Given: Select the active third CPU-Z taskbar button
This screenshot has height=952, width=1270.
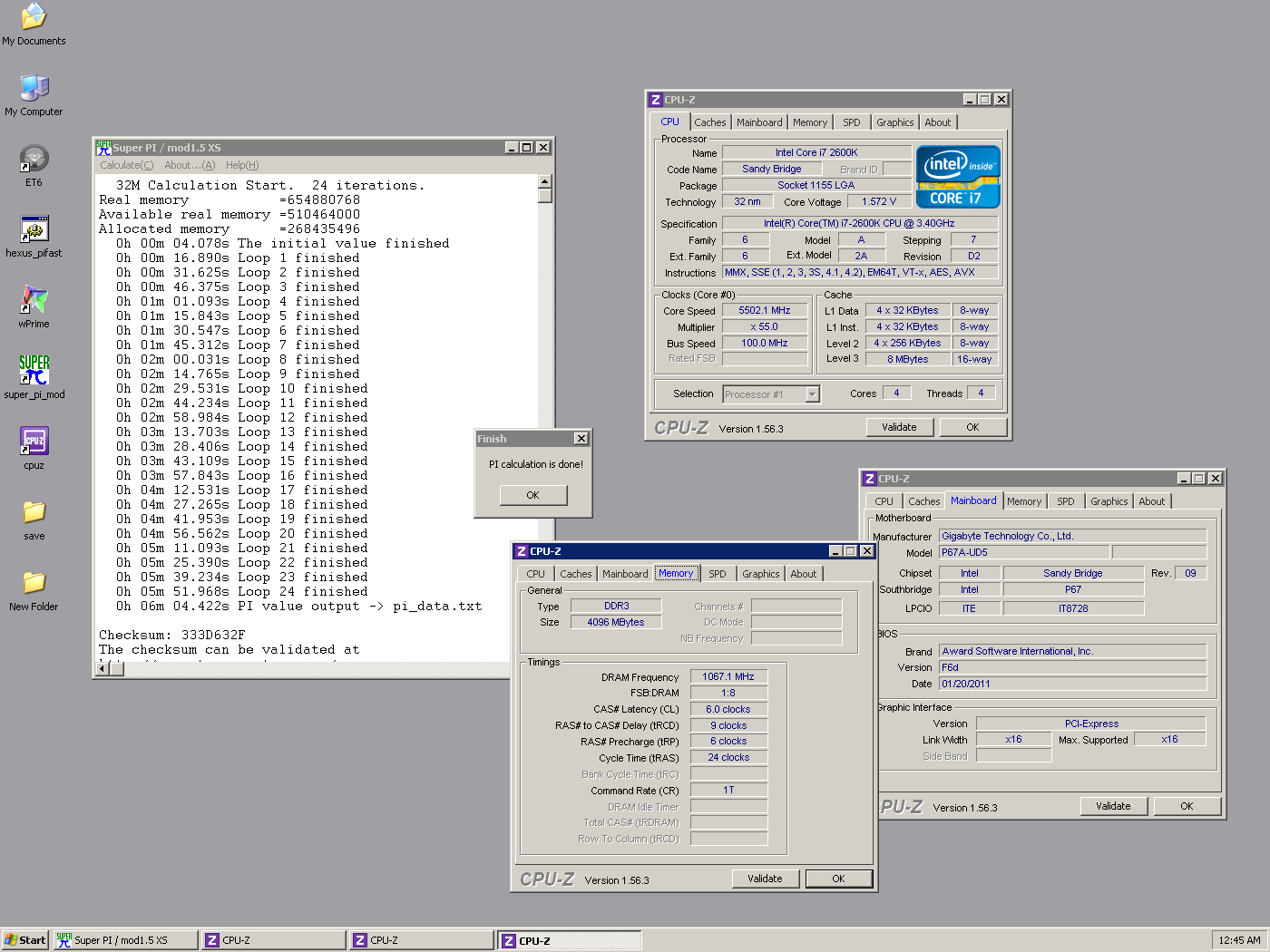Looking at the screenshot, I should click(569, 940).
